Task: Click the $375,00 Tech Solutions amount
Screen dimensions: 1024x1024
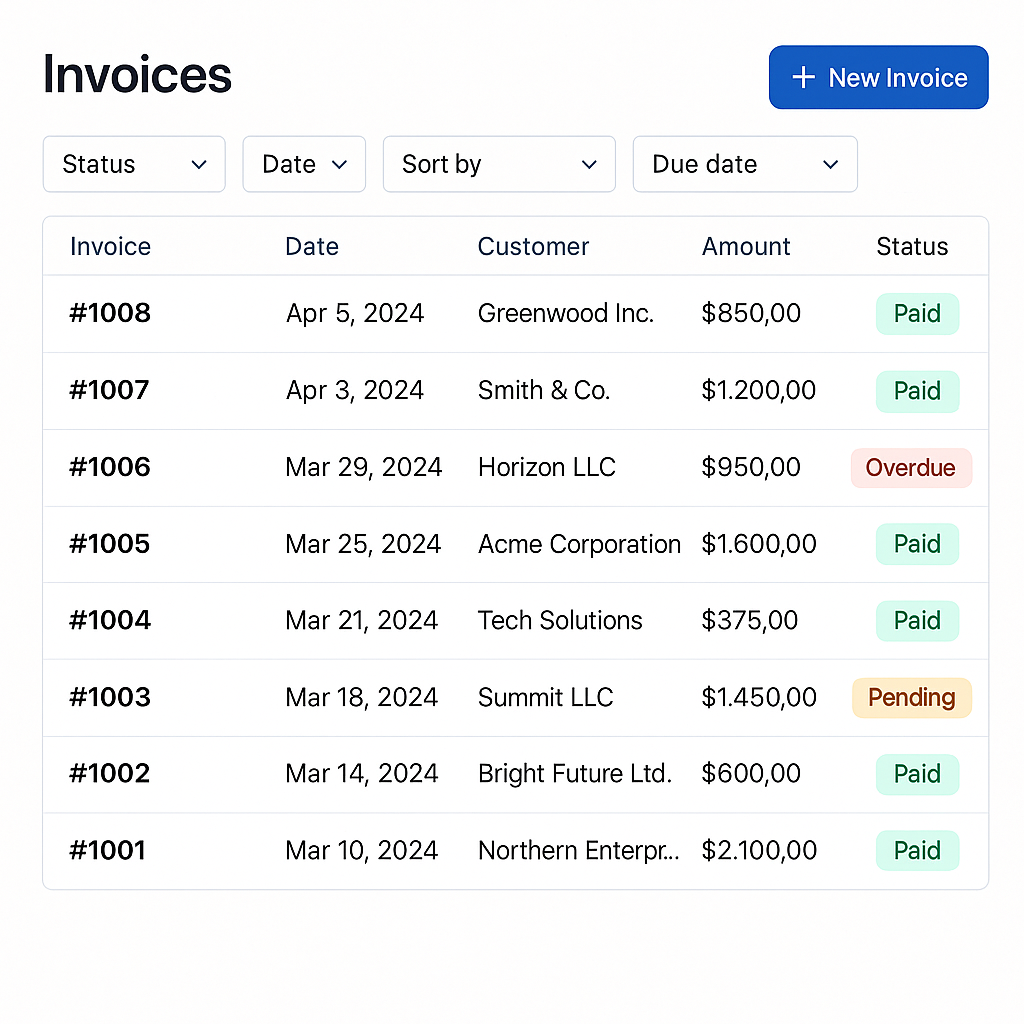Action: coord(750,621)
